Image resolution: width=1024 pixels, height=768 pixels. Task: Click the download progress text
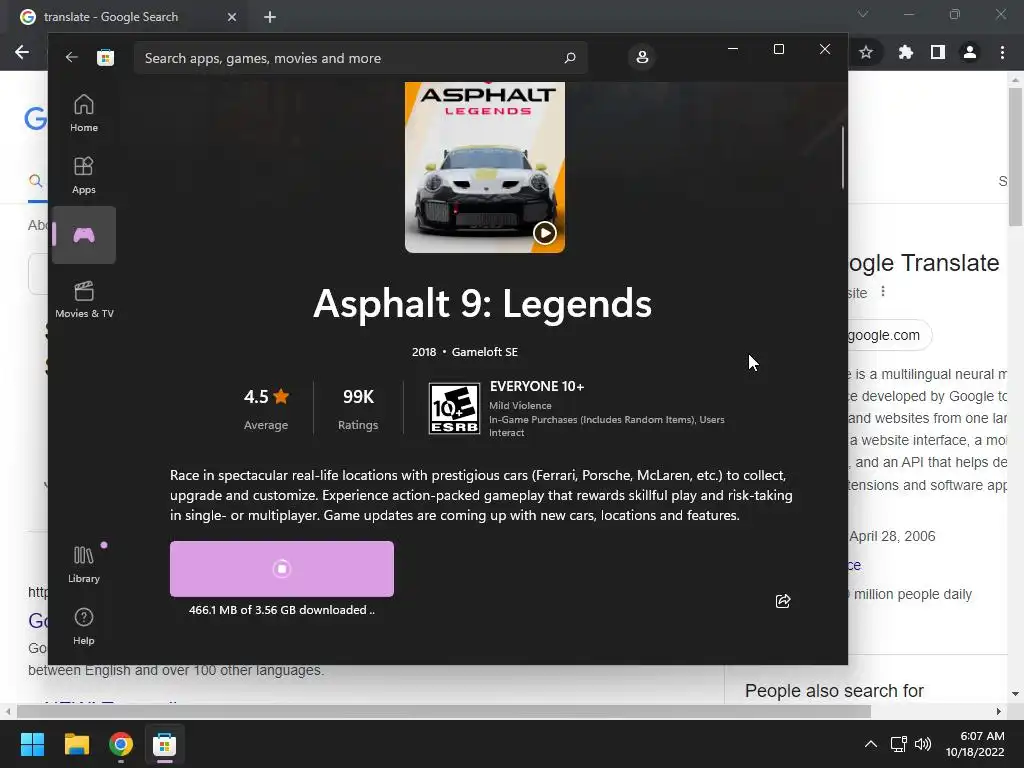tap(281, 610)
